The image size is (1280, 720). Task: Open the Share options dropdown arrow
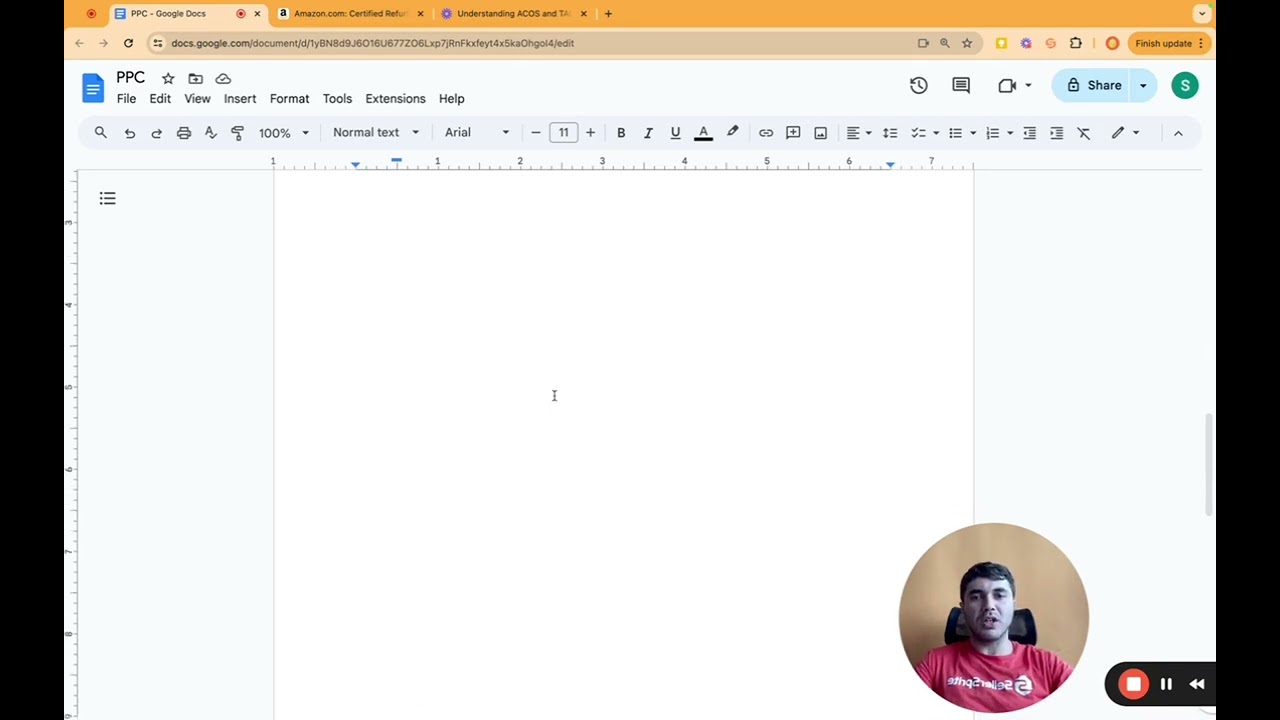point(1144,85)
